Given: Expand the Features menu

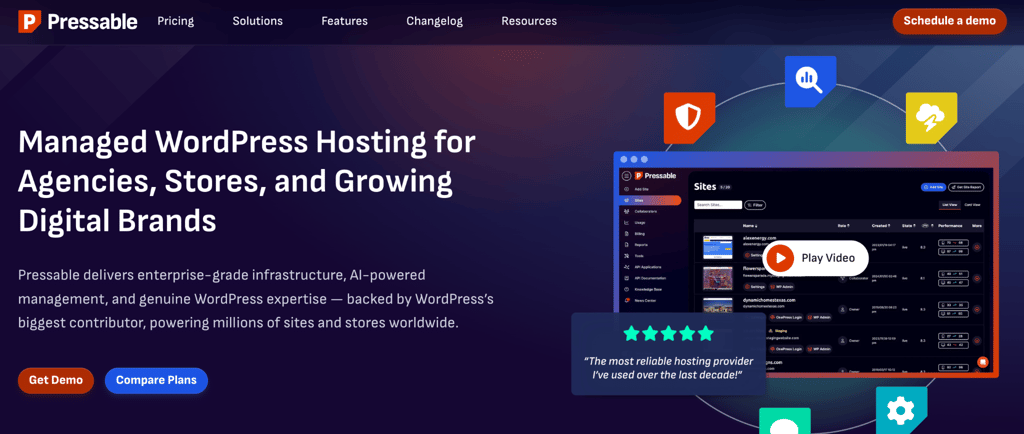Looking at the screenshot, I should [344, 21].
